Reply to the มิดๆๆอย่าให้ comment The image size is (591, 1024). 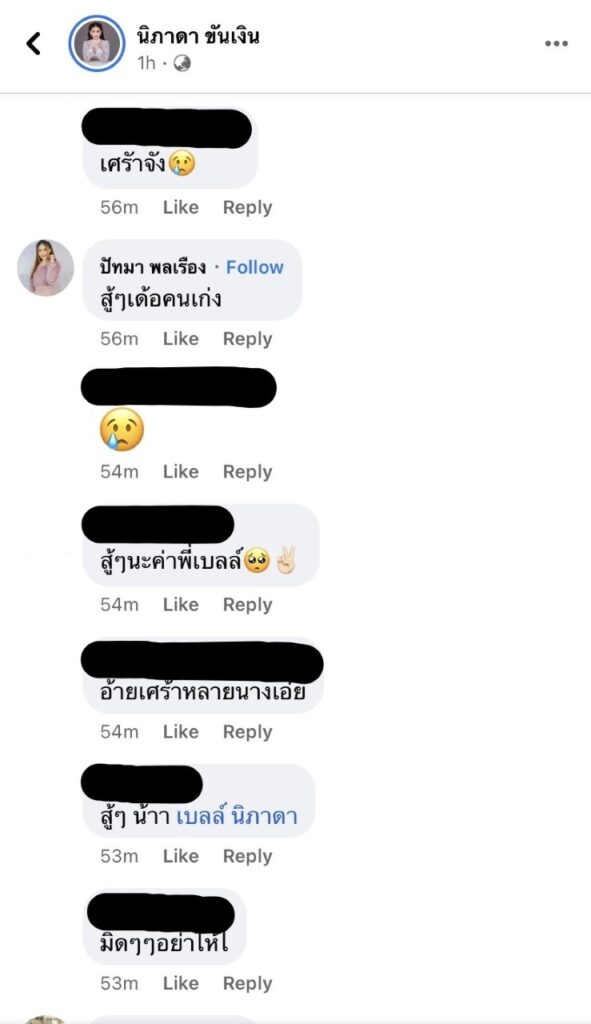(x=248, y=984)
